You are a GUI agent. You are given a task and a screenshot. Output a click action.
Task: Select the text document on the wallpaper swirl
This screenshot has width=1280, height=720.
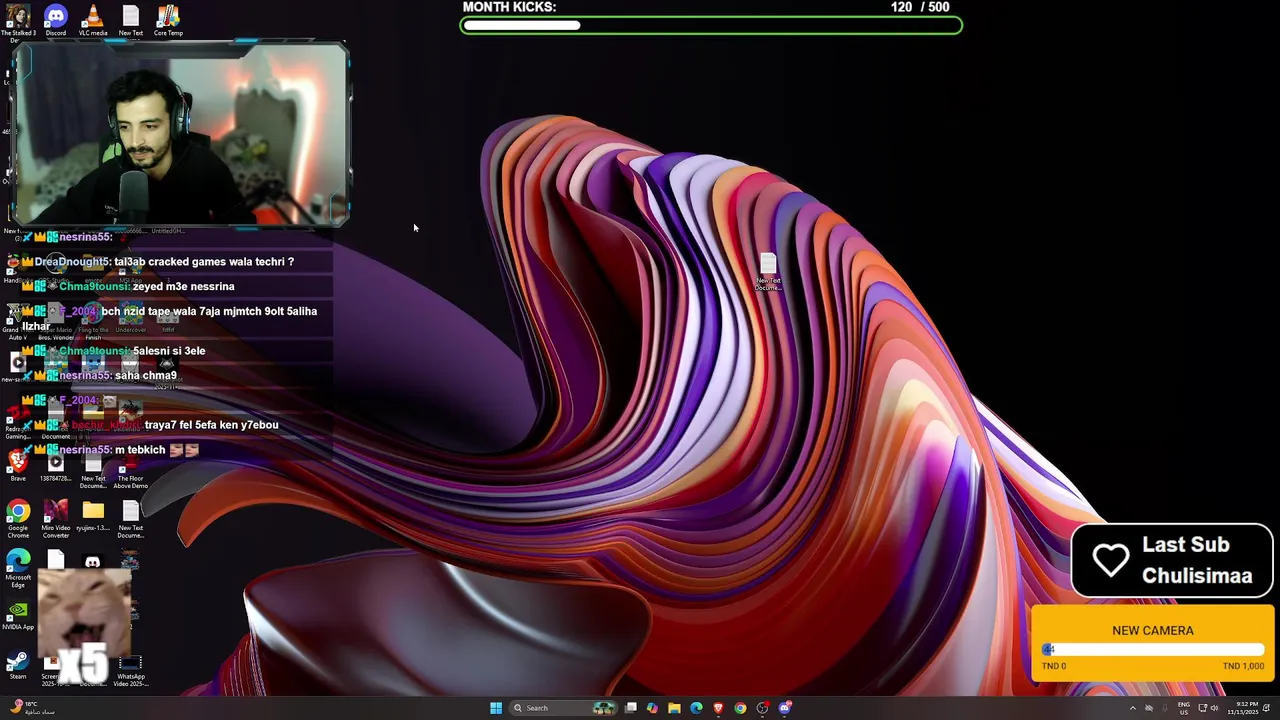coord(768,272)
